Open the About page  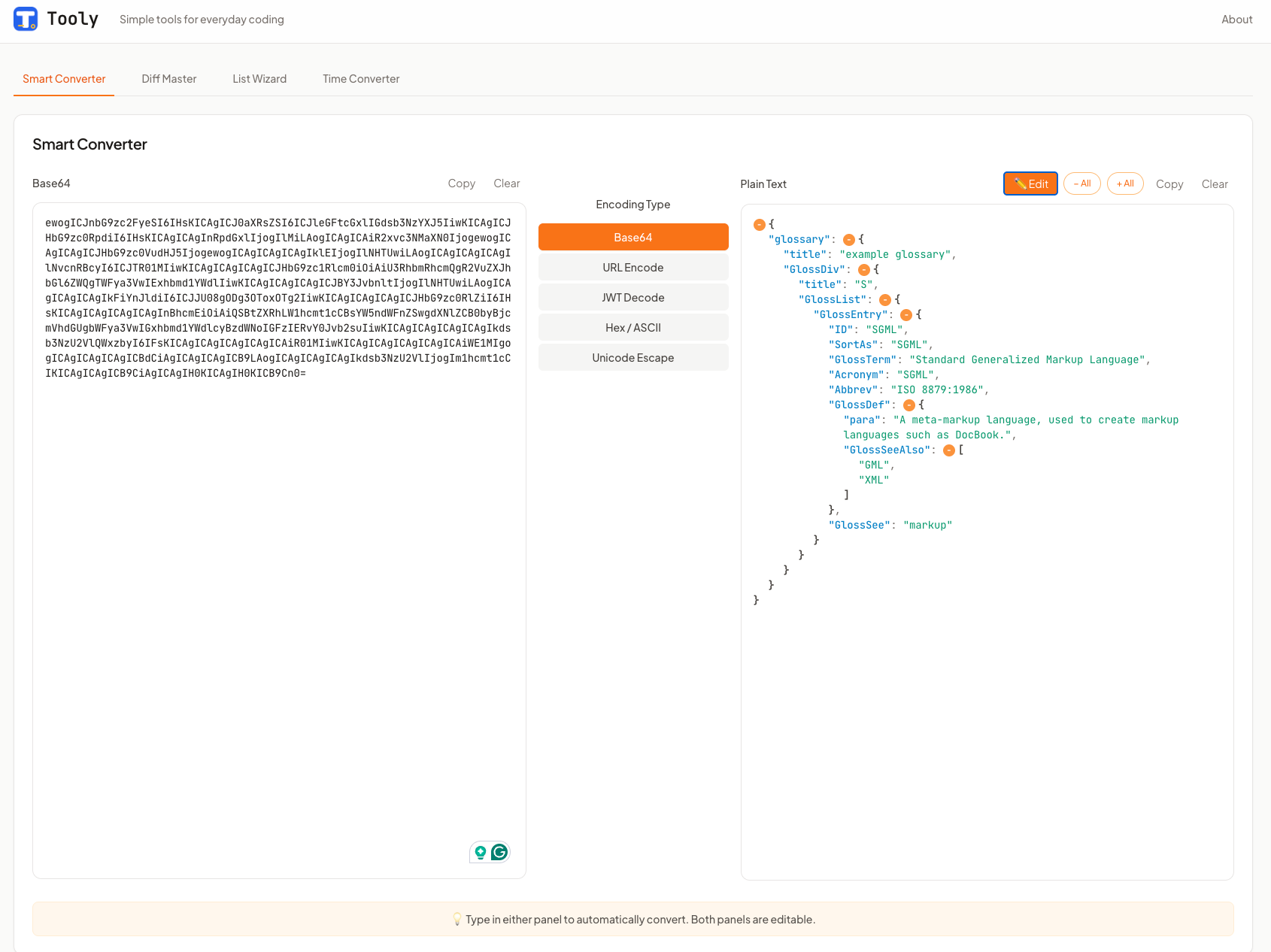1236,20
